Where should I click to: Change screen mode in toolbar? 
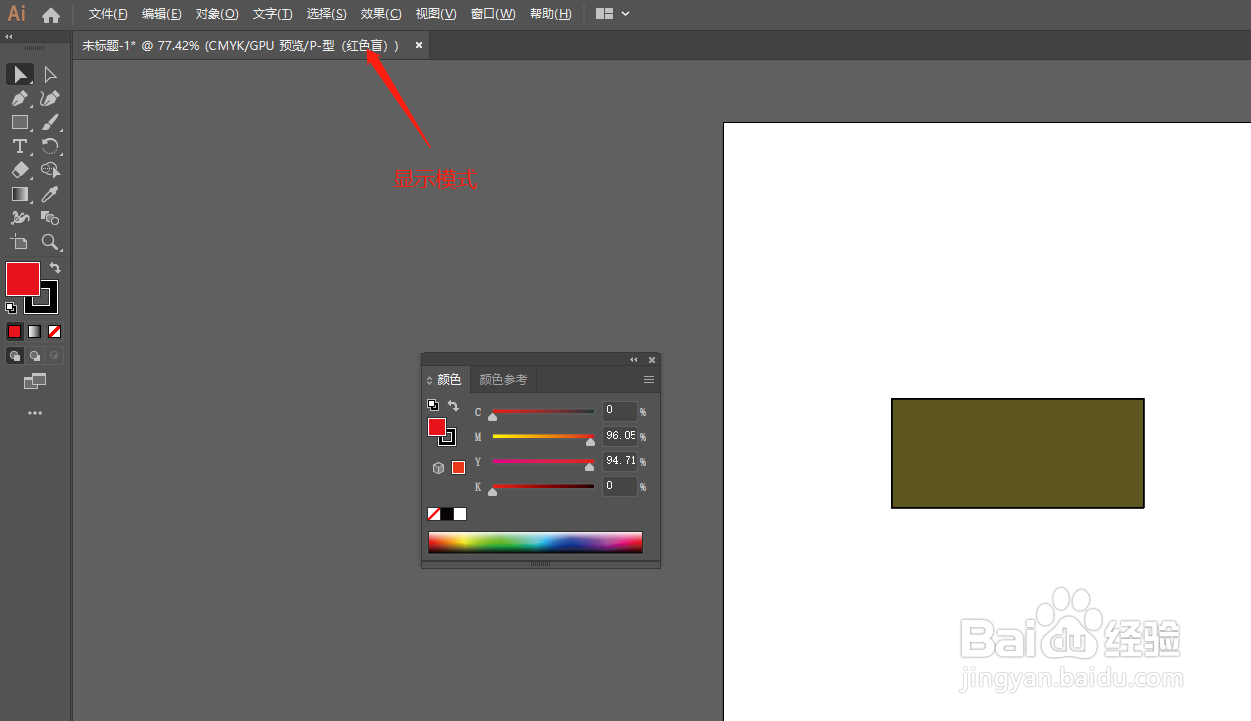click(x=35, y=381)
